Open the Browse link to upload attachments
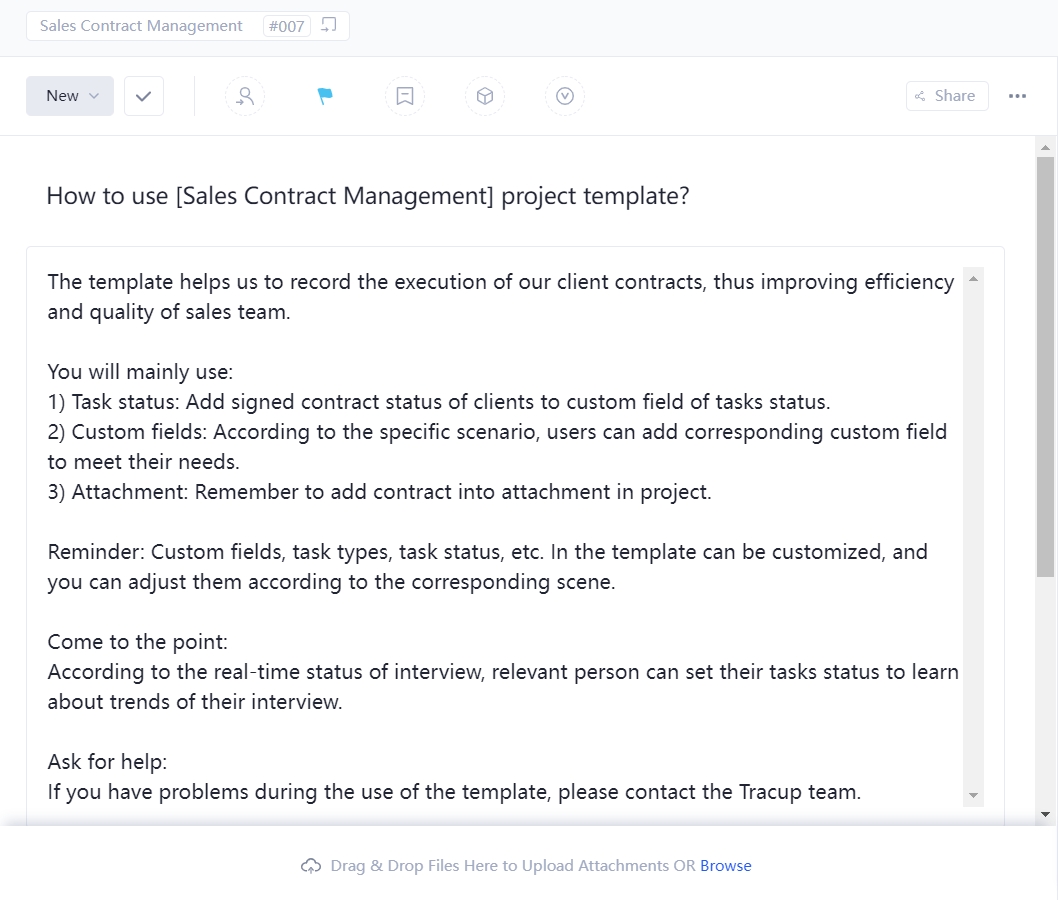This screenshot has height=900, width=1058. pos(726,866)
